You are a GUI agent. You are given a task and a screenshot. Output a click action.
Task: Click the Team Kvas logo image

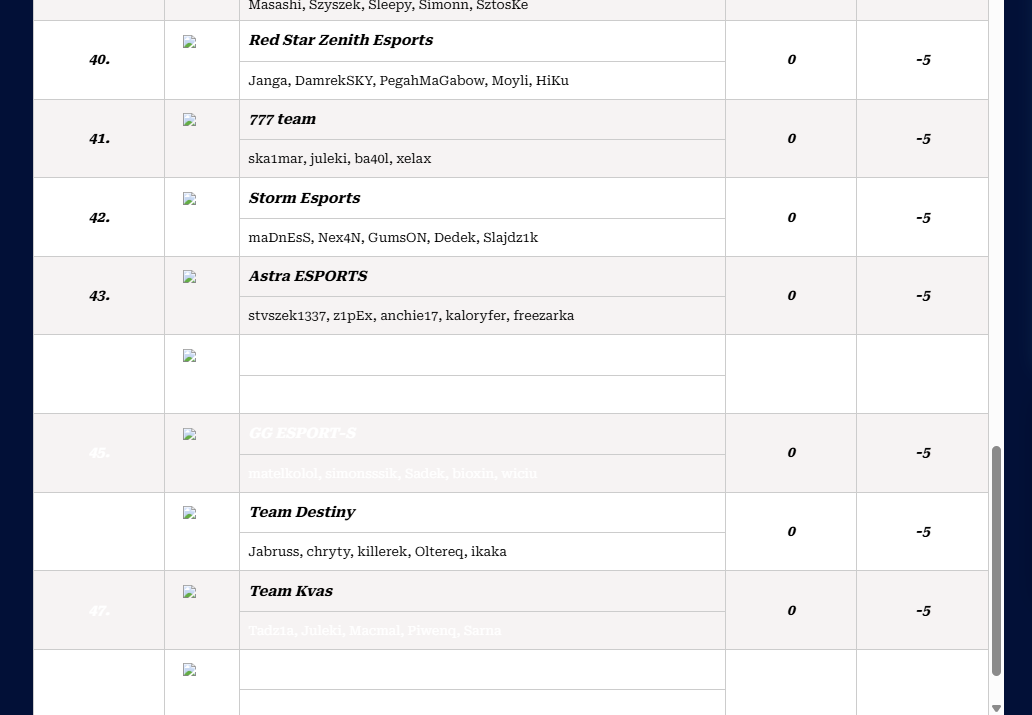click(x=189, y=592)
